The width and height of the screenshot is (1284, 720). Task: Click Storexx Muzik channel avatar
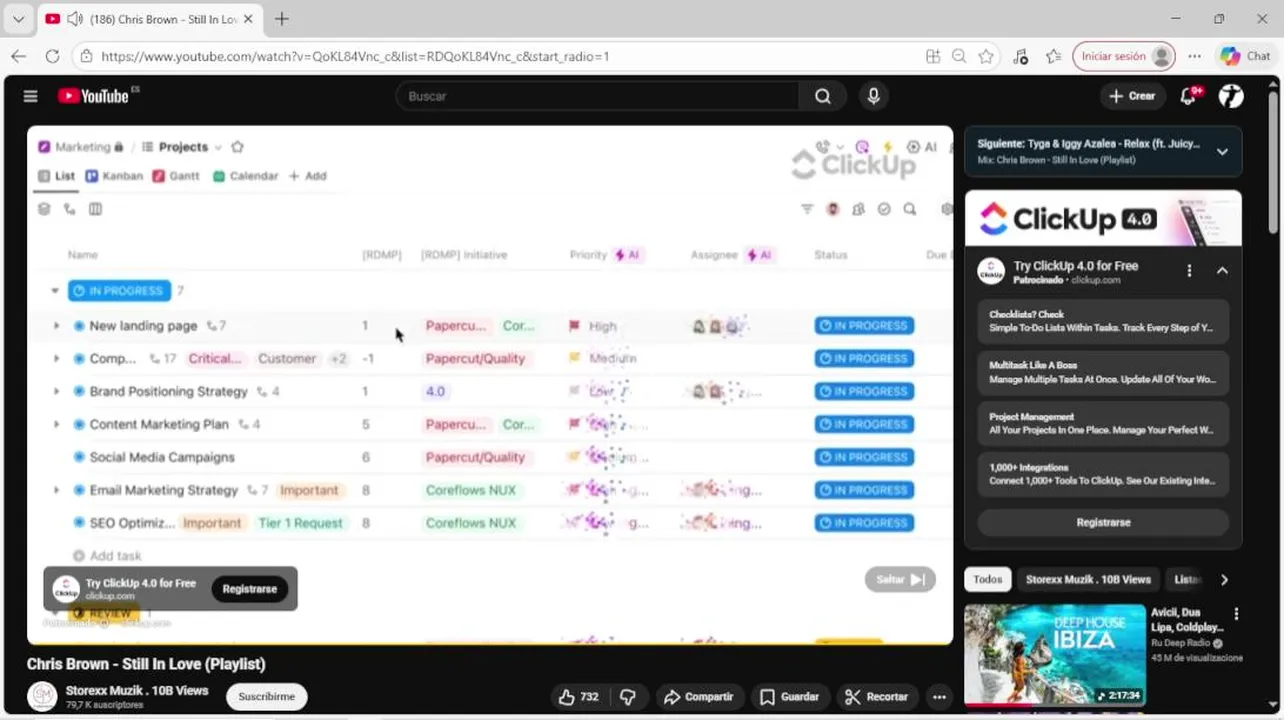click(x=42, y=697)
